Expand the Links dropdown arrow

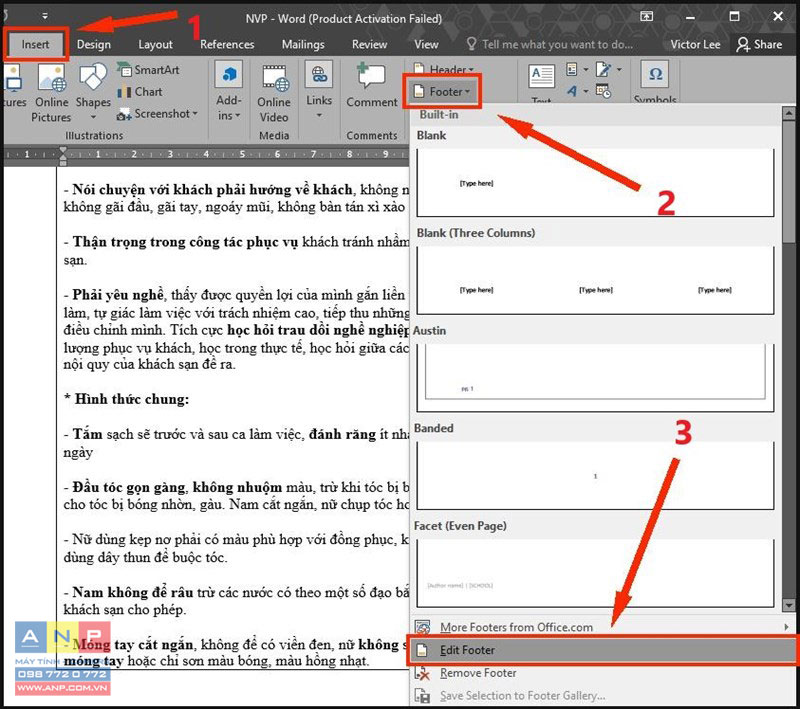point(319,115)
